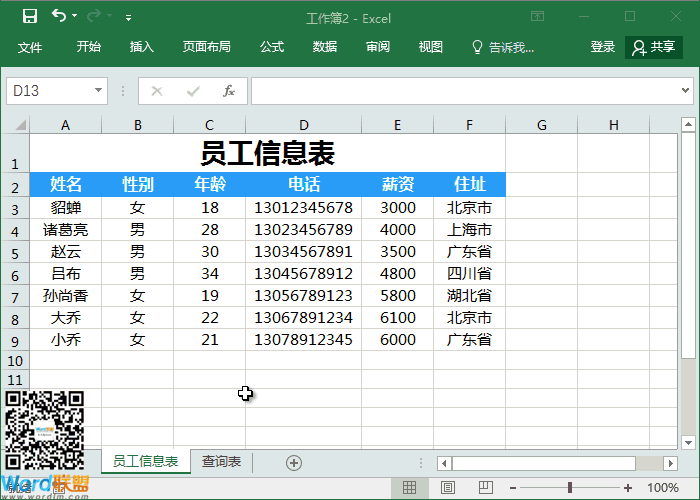700x500 pixels.
Task: Select salary cell 6100
Action: click(397, 318)
